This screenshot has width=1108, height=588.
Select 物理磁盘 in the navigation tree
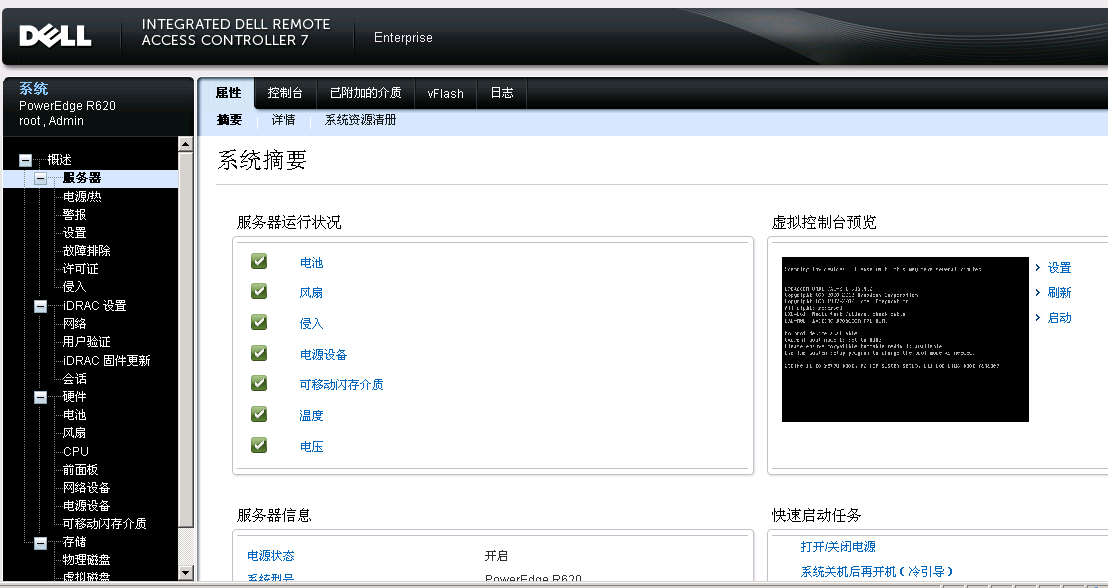pyautogui.click(x=86, y=560)
